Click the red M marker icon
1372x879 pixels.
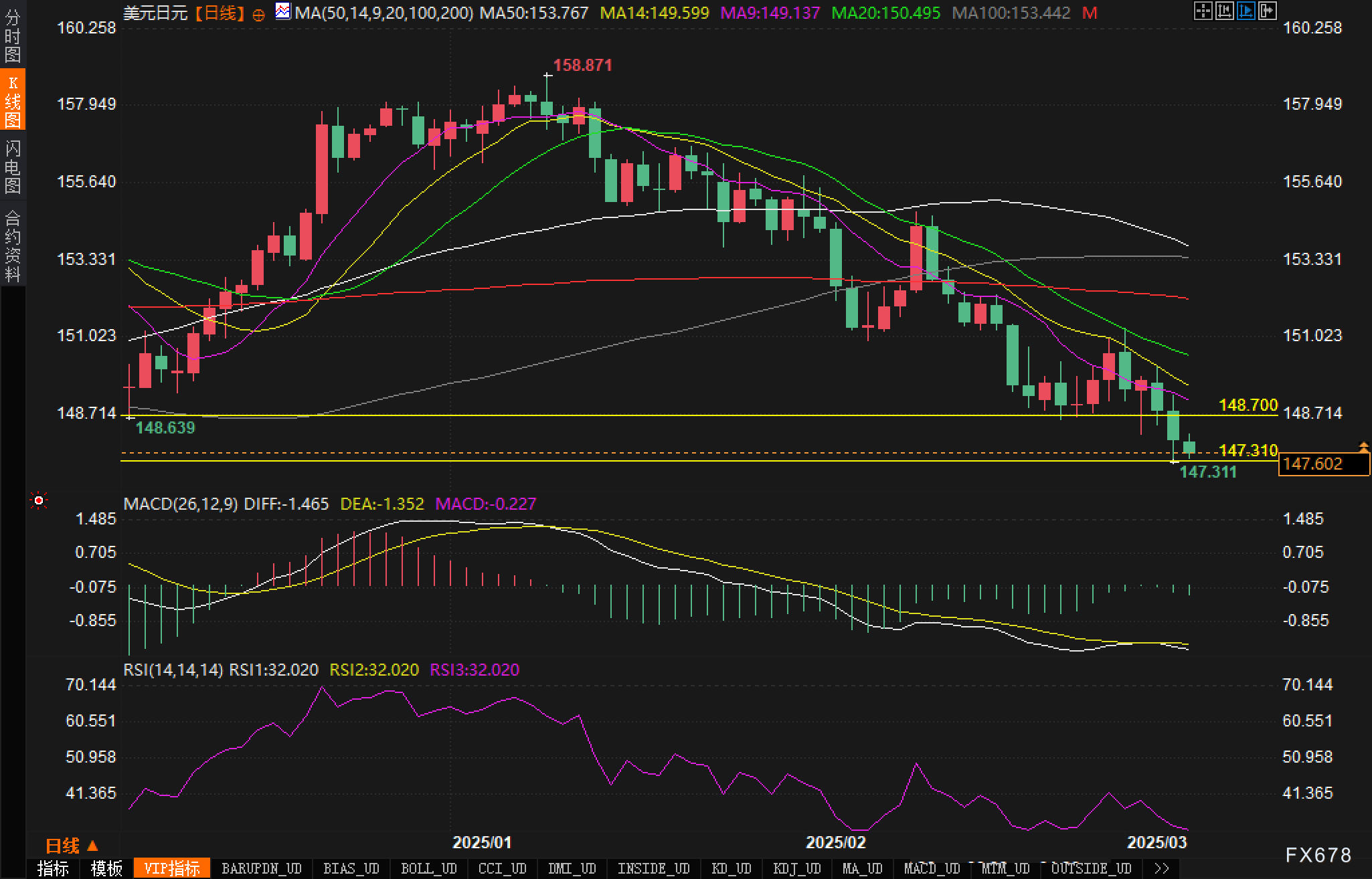coord(1090,13)
